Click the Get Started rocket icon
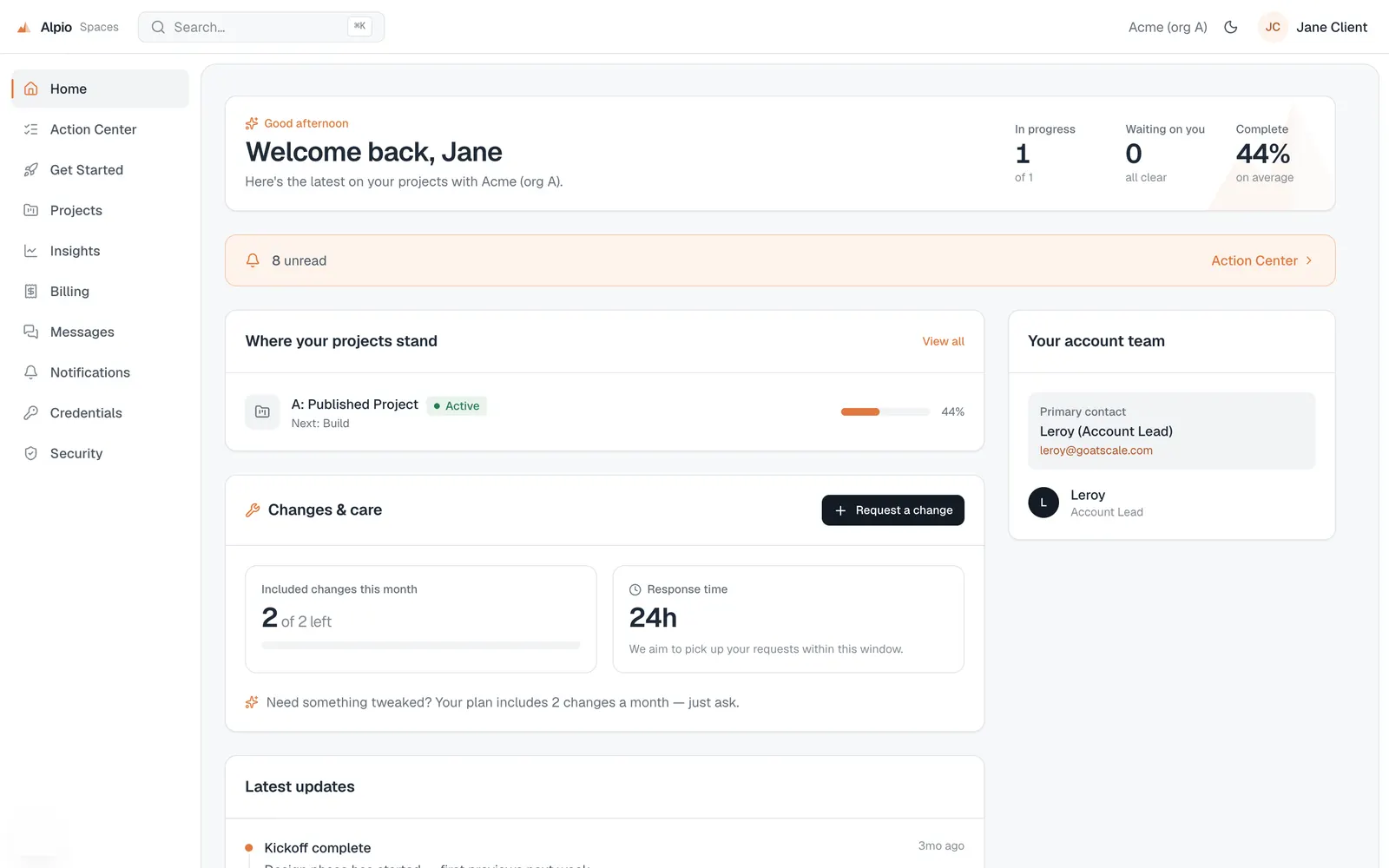This screenshot has width=1389, height=868. point(31,170)
